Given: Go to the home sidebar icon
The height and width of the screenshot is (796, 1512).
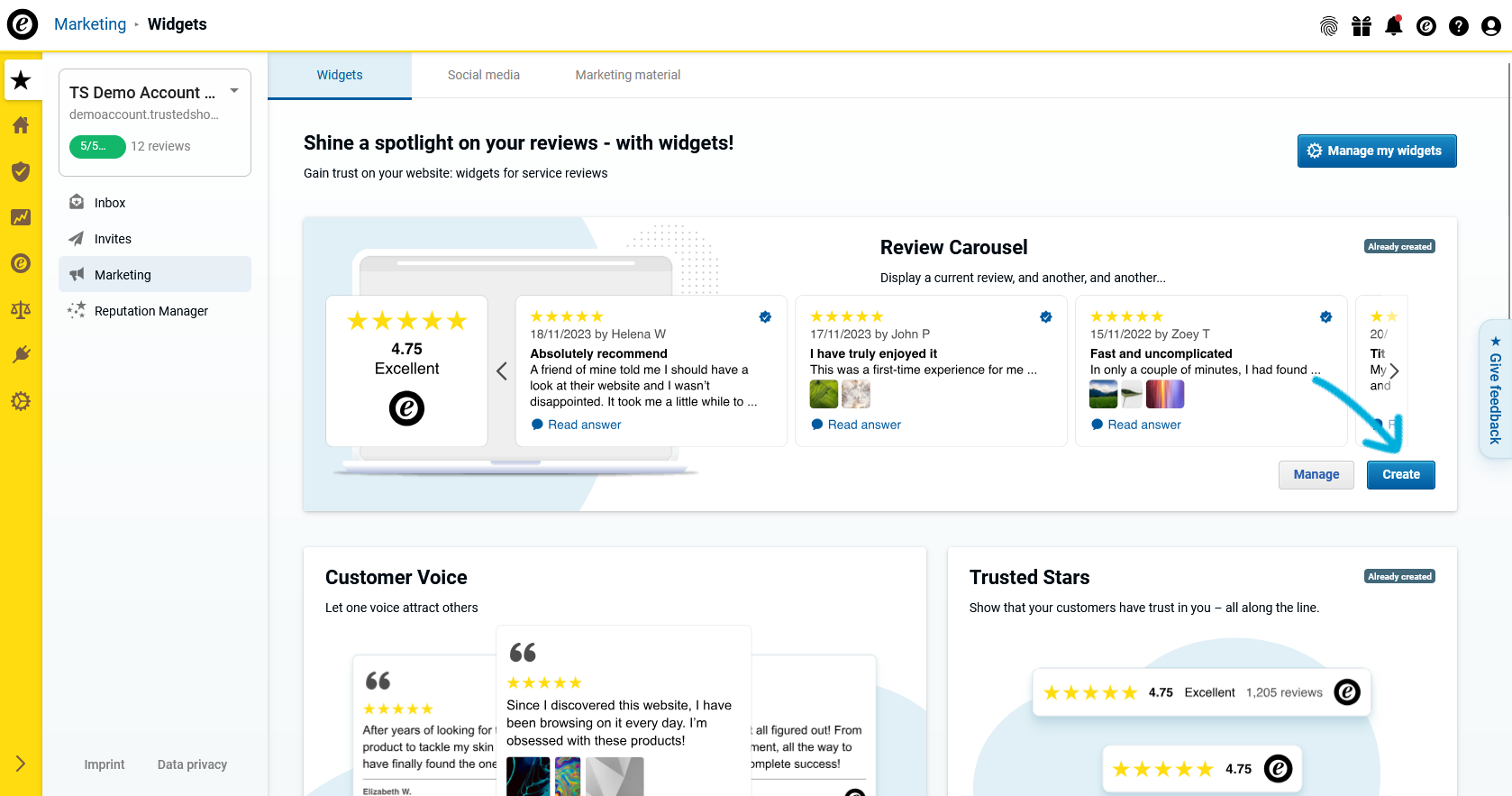Looking at the screenshot, I should pyautogui.click(x=21, y=125).
